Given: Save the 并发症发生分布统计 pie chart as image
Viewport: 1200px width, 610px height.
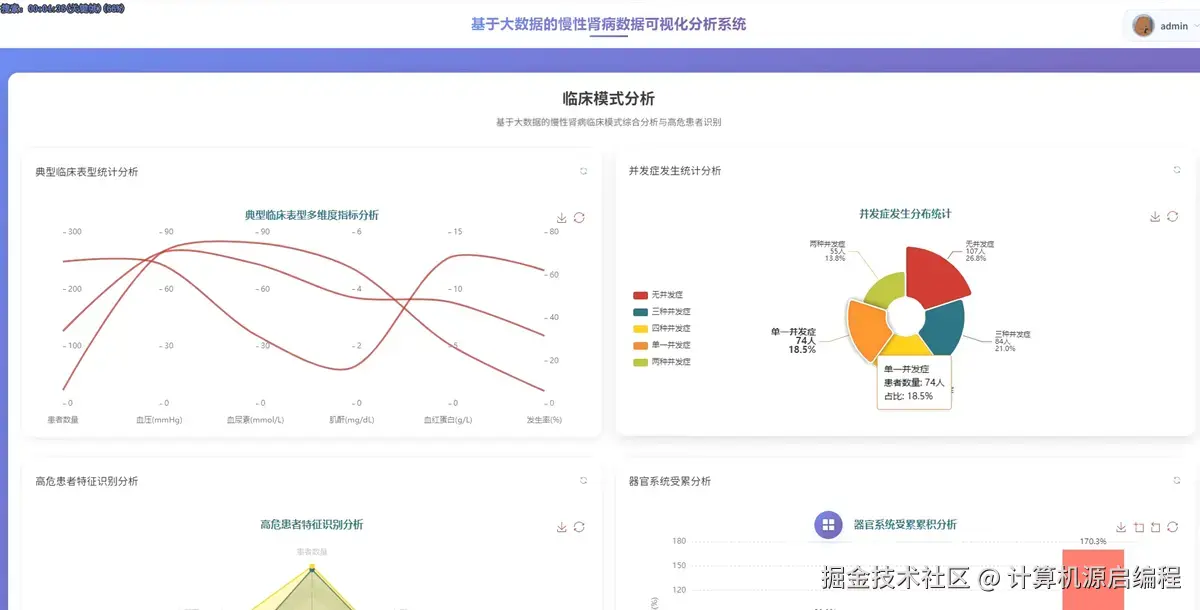Looking at the screenshot, I should (1155, 216).
